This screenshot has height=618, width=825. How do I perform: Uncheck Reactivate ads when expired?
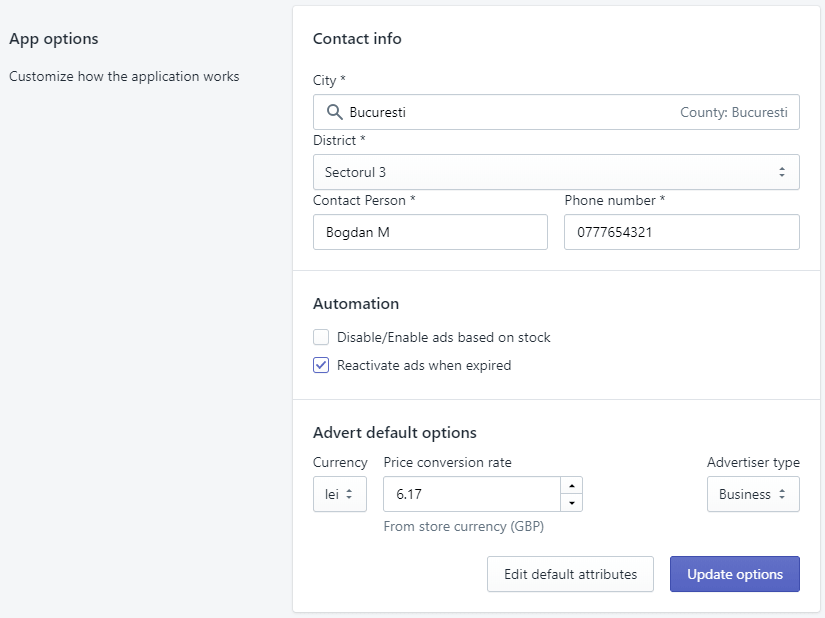(321, 365)
